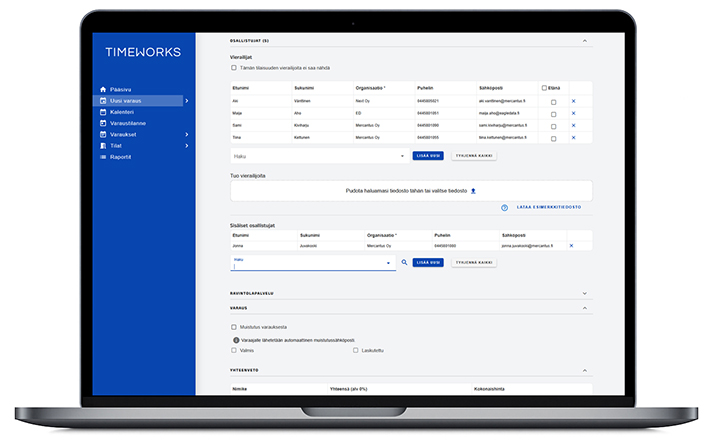Tick the Estänä checkbox for Maija Aho
Viewport: 717px width, 446px height.
(x=554, y=113)
